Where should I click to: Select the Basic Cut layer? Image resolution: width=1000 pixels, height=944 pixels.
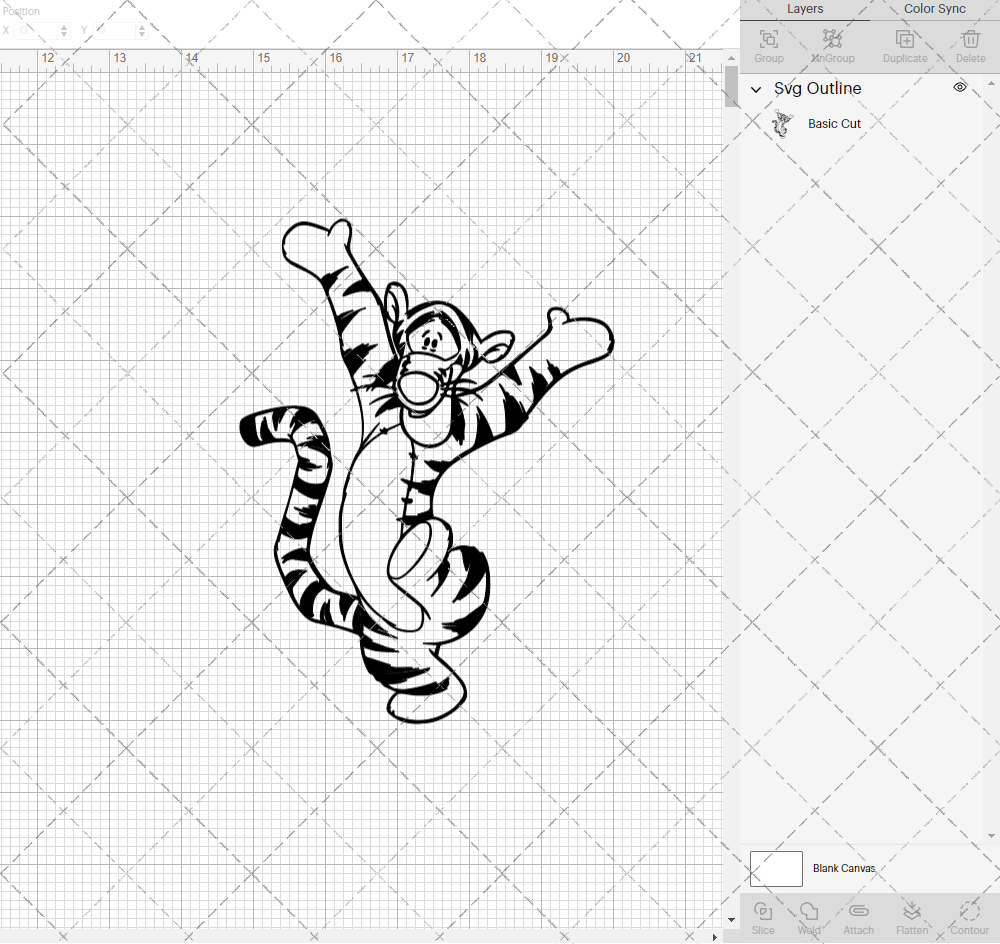tap(834, 123)
